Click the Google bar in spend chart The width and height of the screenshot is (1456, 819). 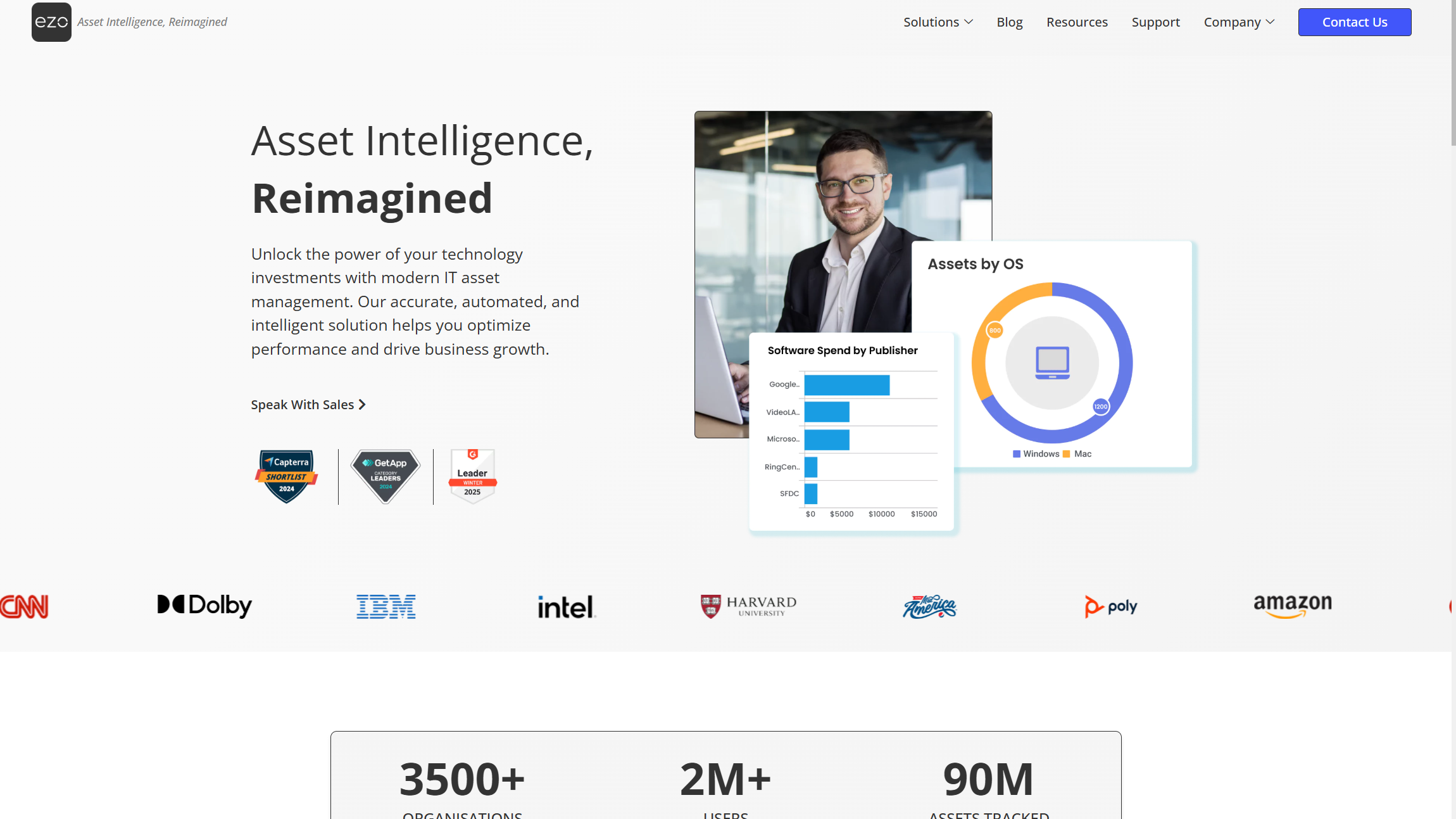pyautogui.click(x=846, y=385)
